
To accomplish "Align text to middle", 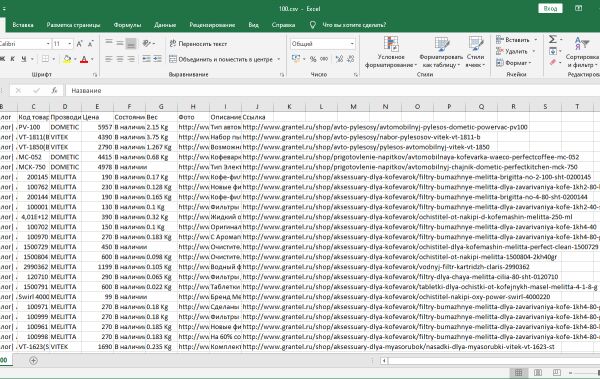I will pyautogui.click(x=120, y=43).
